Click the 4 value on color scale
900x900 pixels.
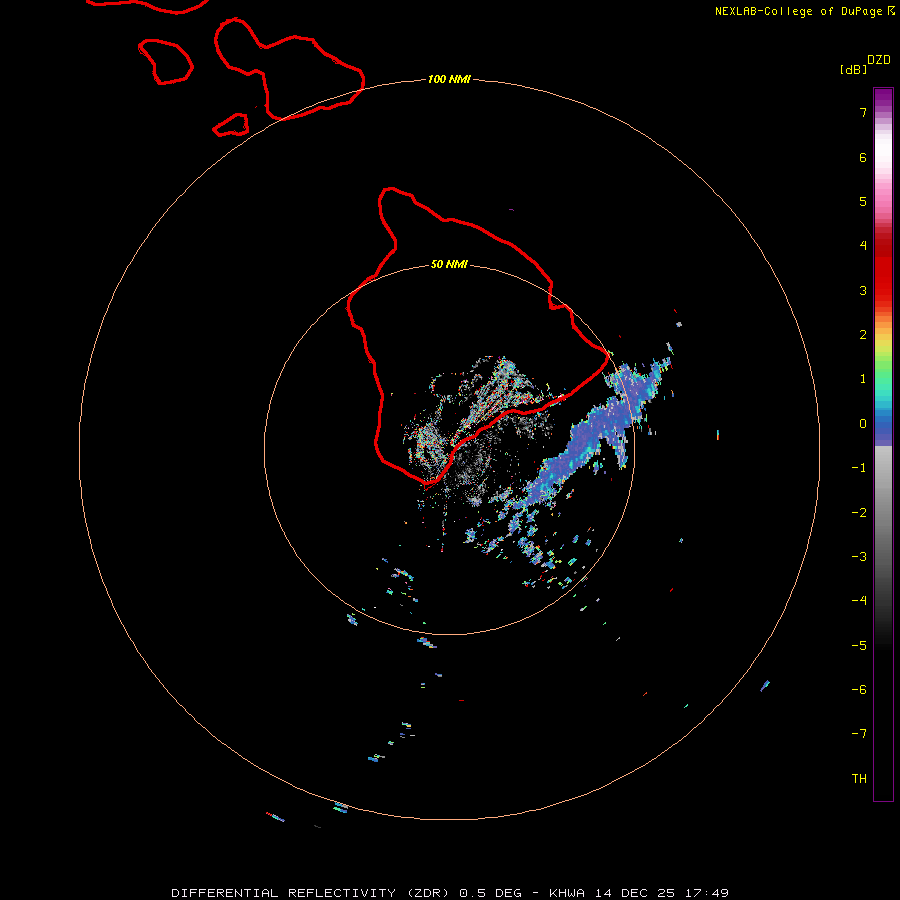pos(863,245)
